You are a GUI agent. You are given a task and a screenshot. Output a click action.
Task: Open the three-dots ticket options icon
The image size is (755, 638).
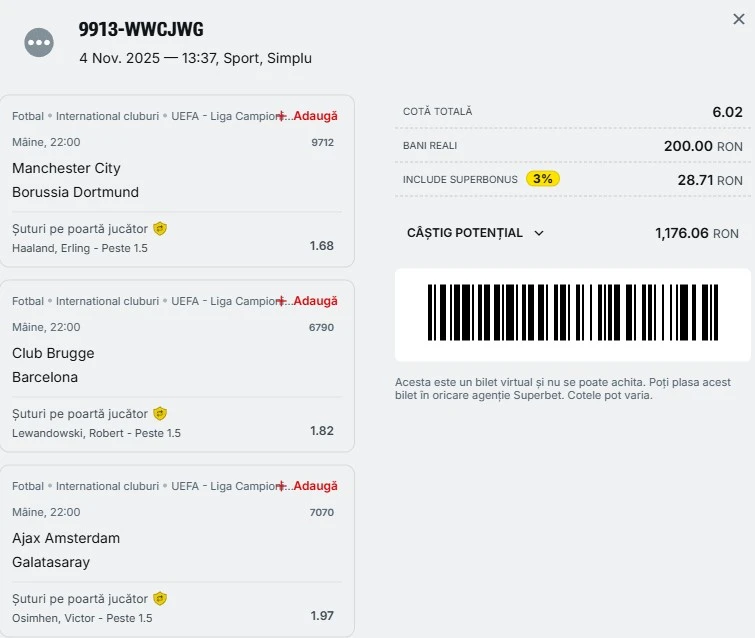click(x=39, y=42)
